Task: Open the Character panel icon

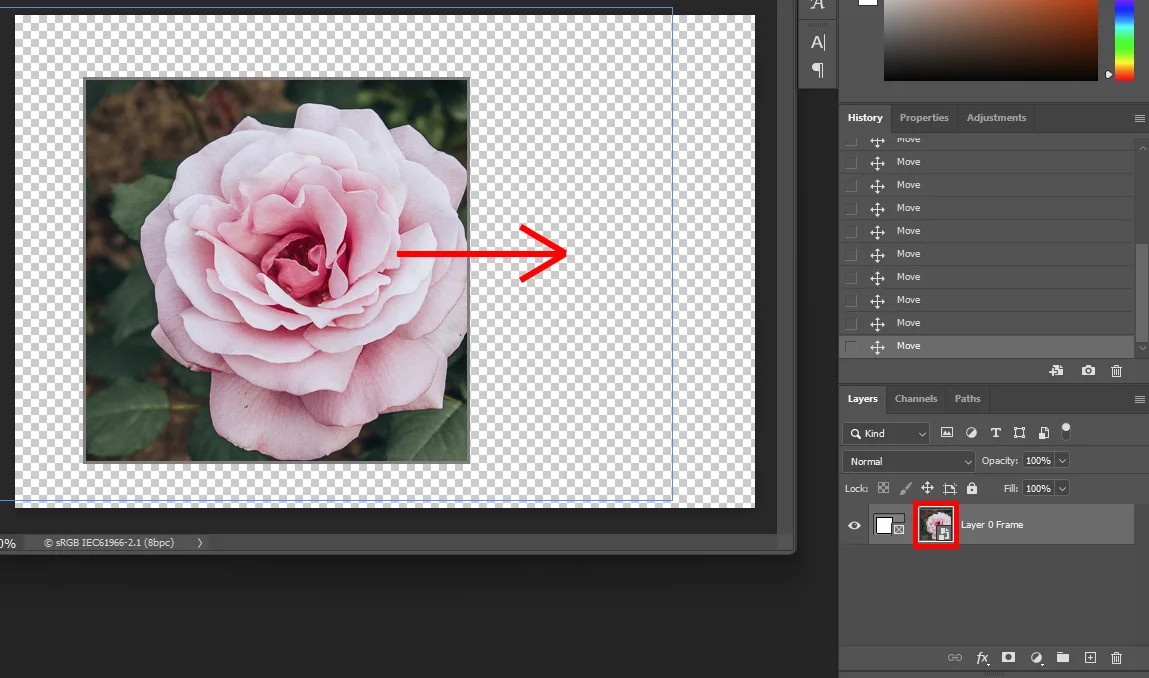Action: [818, 43]
